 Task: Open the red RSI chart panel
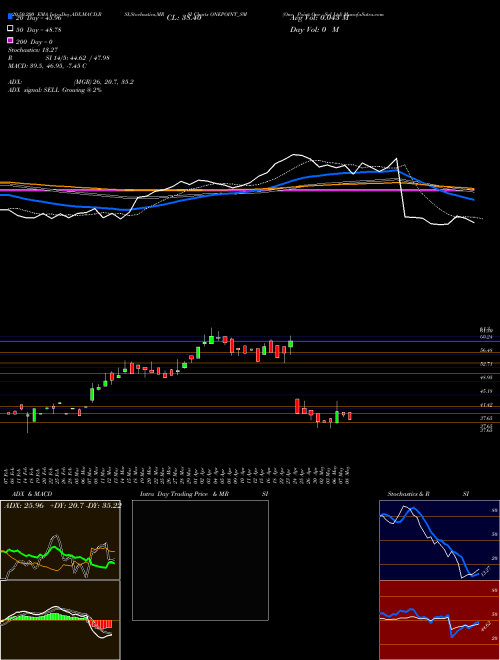pyautogui.click(x=439, y=620)
